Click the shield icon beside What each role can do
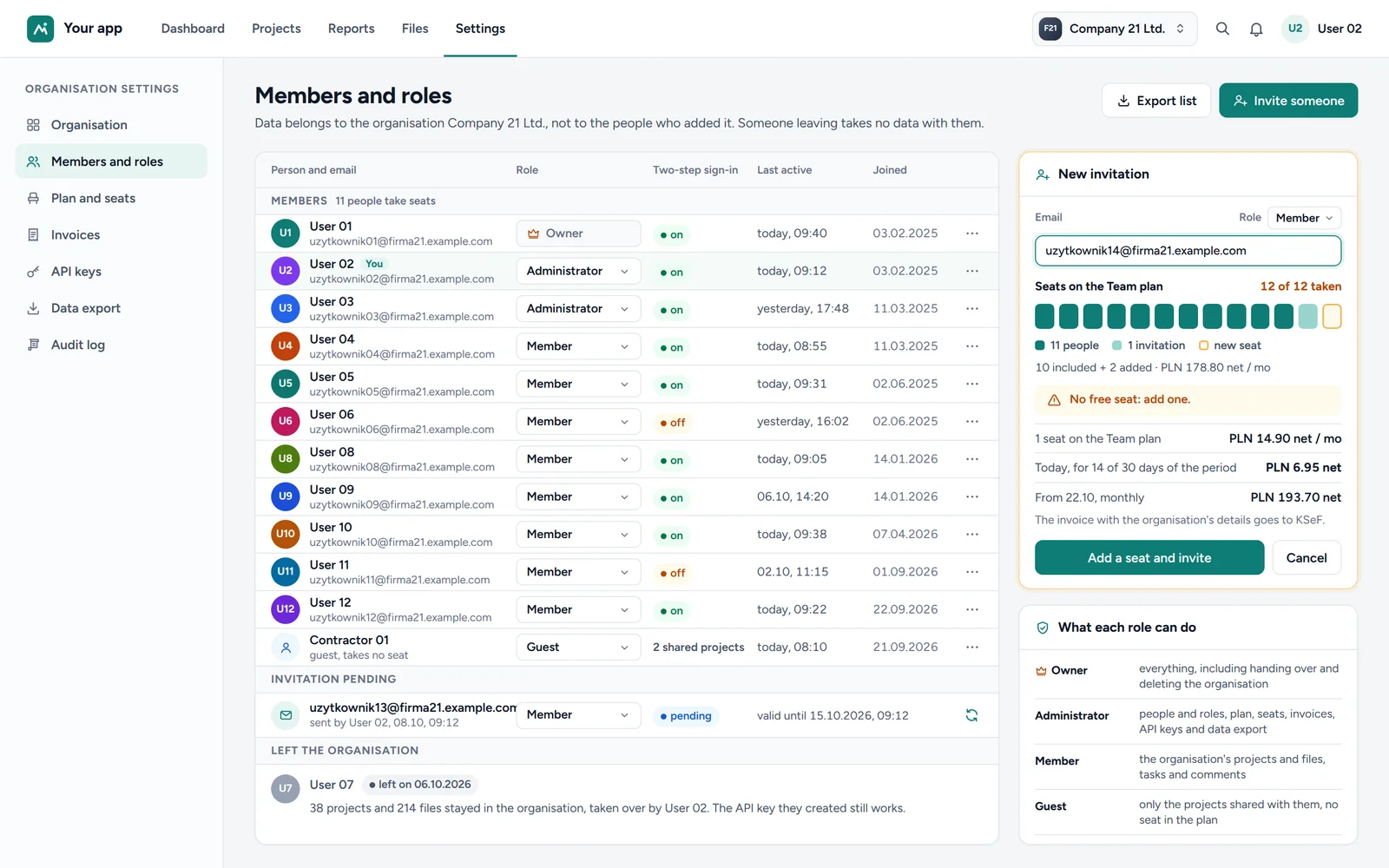The width and height of the screenshot is (1389, 868). pyautogui.click(x=1043, y=628)
